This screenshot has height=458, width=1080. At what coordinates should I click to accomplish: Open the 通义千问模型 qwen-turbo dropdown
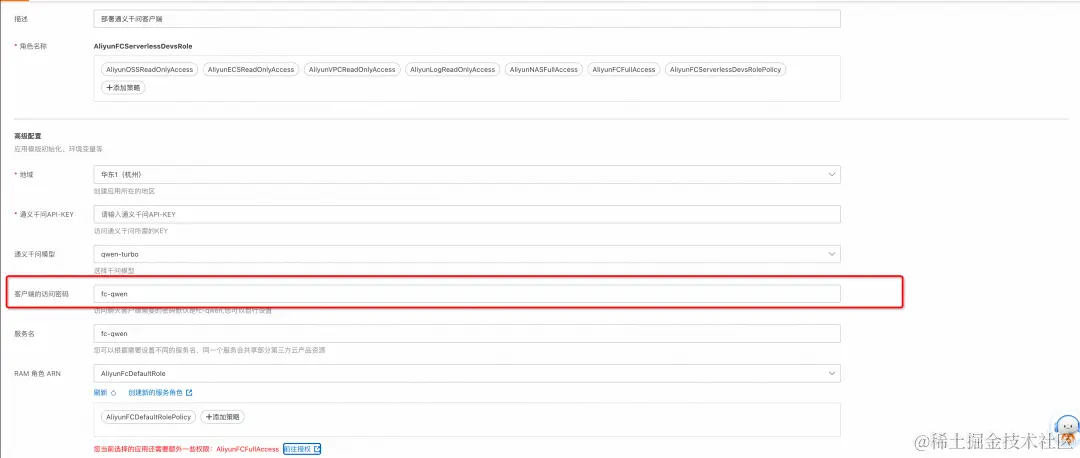tap(467, 254)
